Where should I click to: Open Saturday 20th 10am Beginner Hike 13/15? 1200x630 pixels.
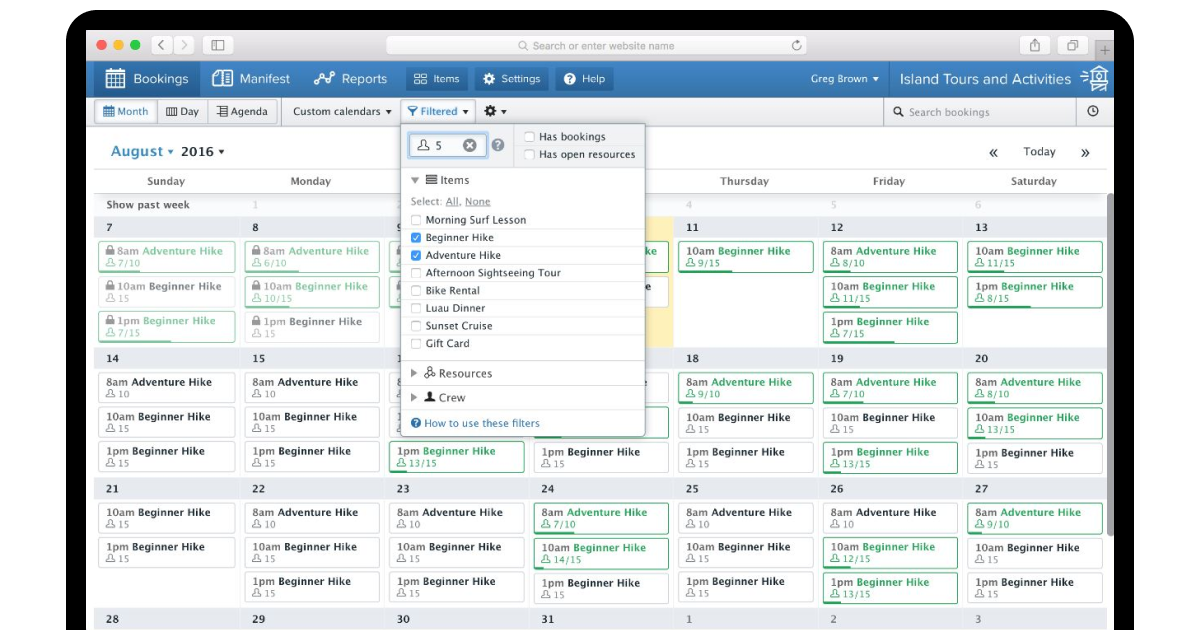tap(1035, 423)
